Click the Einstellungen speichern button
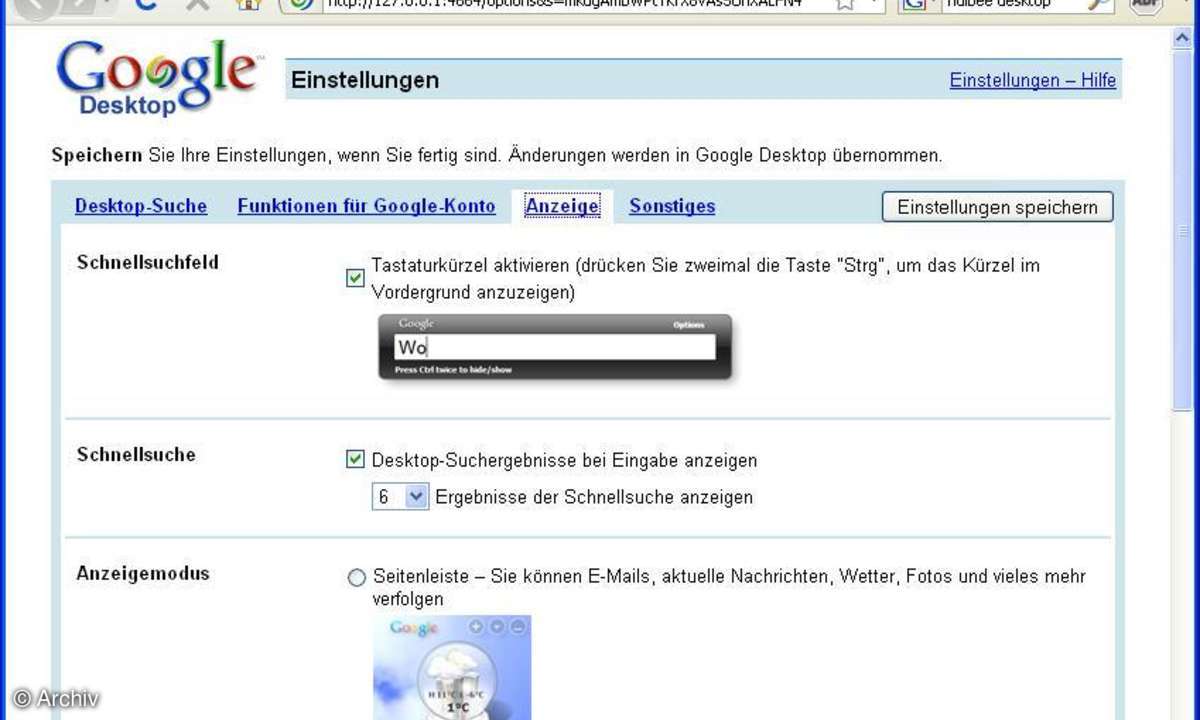Image resolution: width=1200 pixels, height=720 pixels. click(997, 207)
